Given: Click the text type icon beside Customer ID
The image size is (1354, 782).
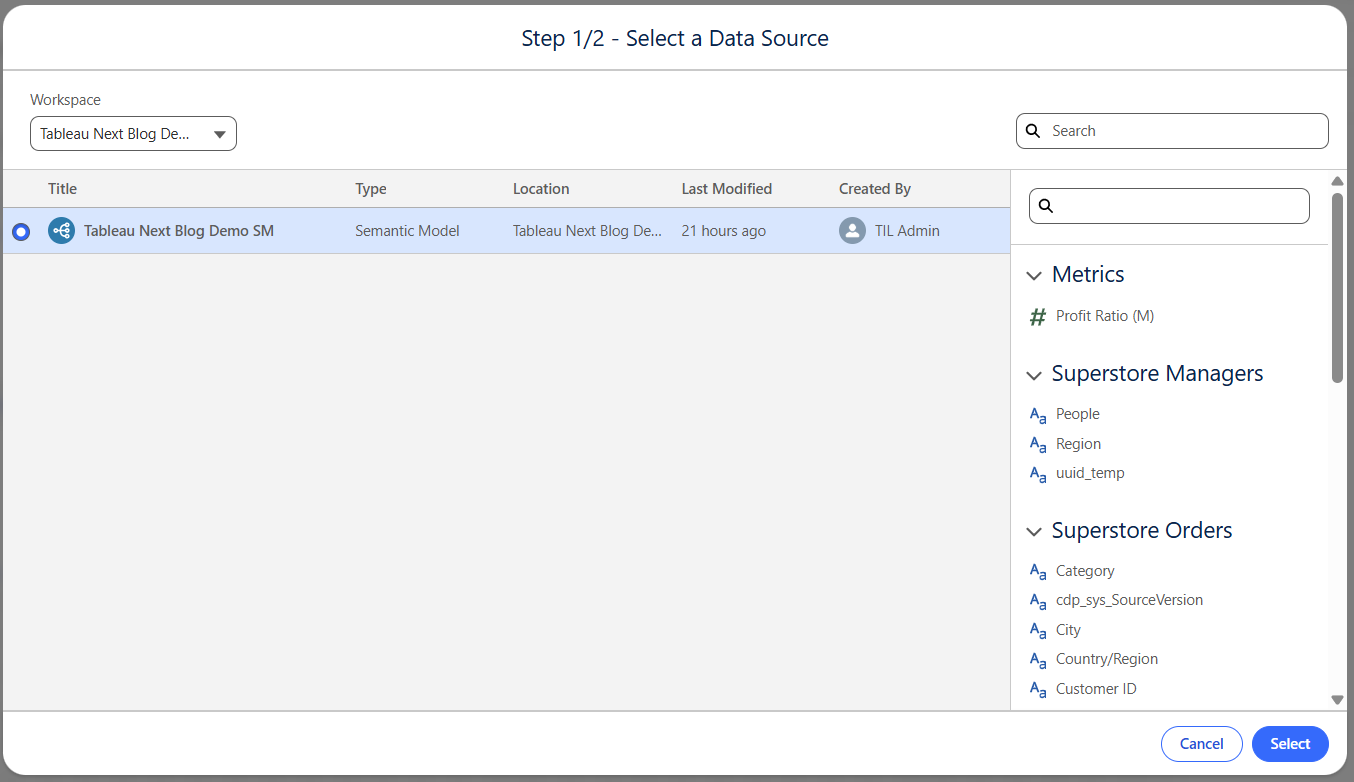Looking at the screenshot, I should pos(1038,690).
